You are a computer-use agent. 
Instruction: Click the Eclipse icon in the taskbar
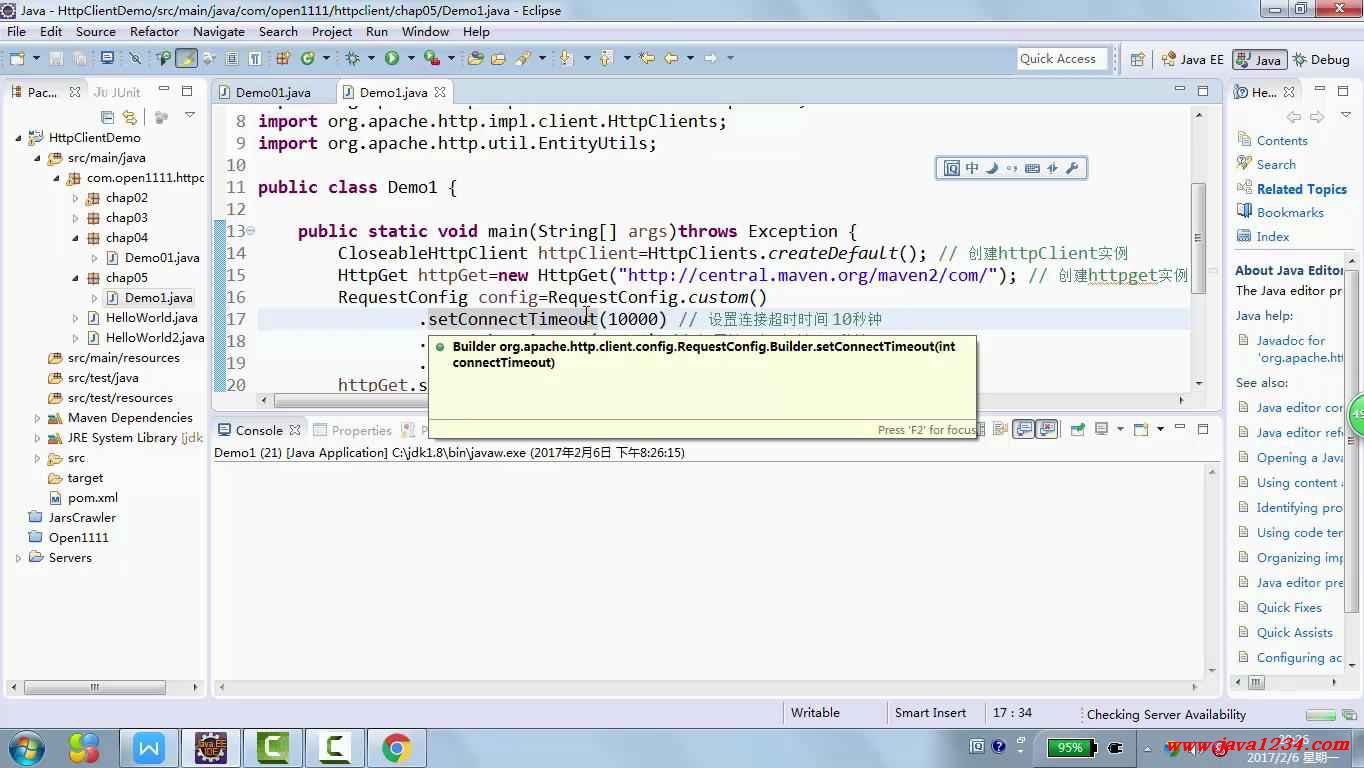coord(210,747)
